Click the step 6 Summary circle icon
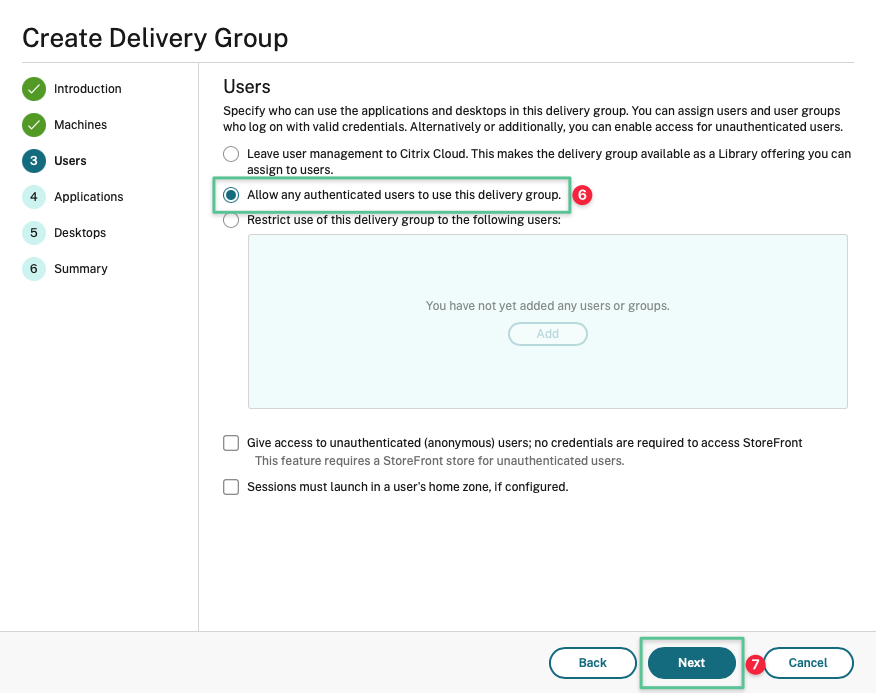The image size is (876, 693). (x=34, y=269)
